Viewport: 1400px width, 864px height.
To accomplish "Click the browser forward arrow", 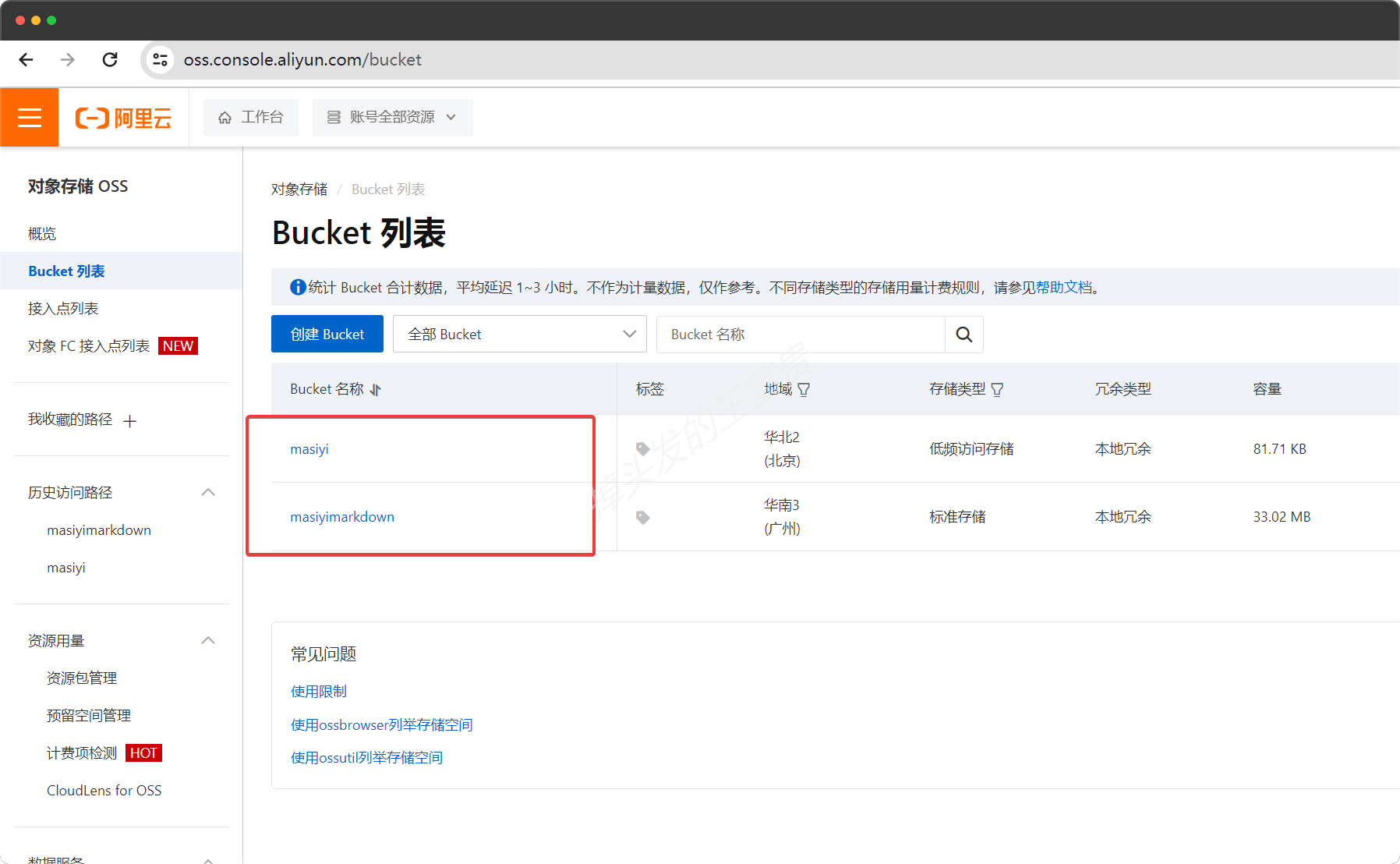I will pos(68,59).
